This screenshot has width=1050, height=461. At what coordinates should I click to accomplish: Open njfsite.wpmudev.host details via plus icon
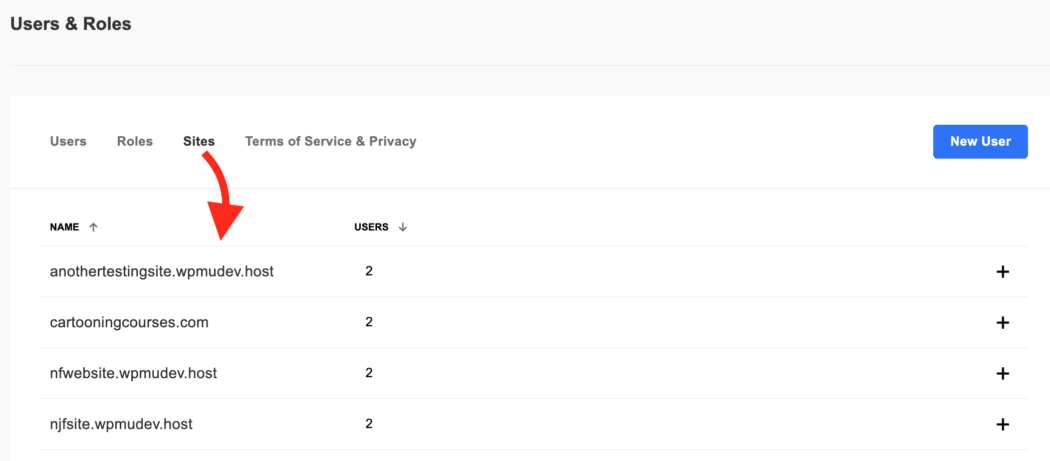1003,424
